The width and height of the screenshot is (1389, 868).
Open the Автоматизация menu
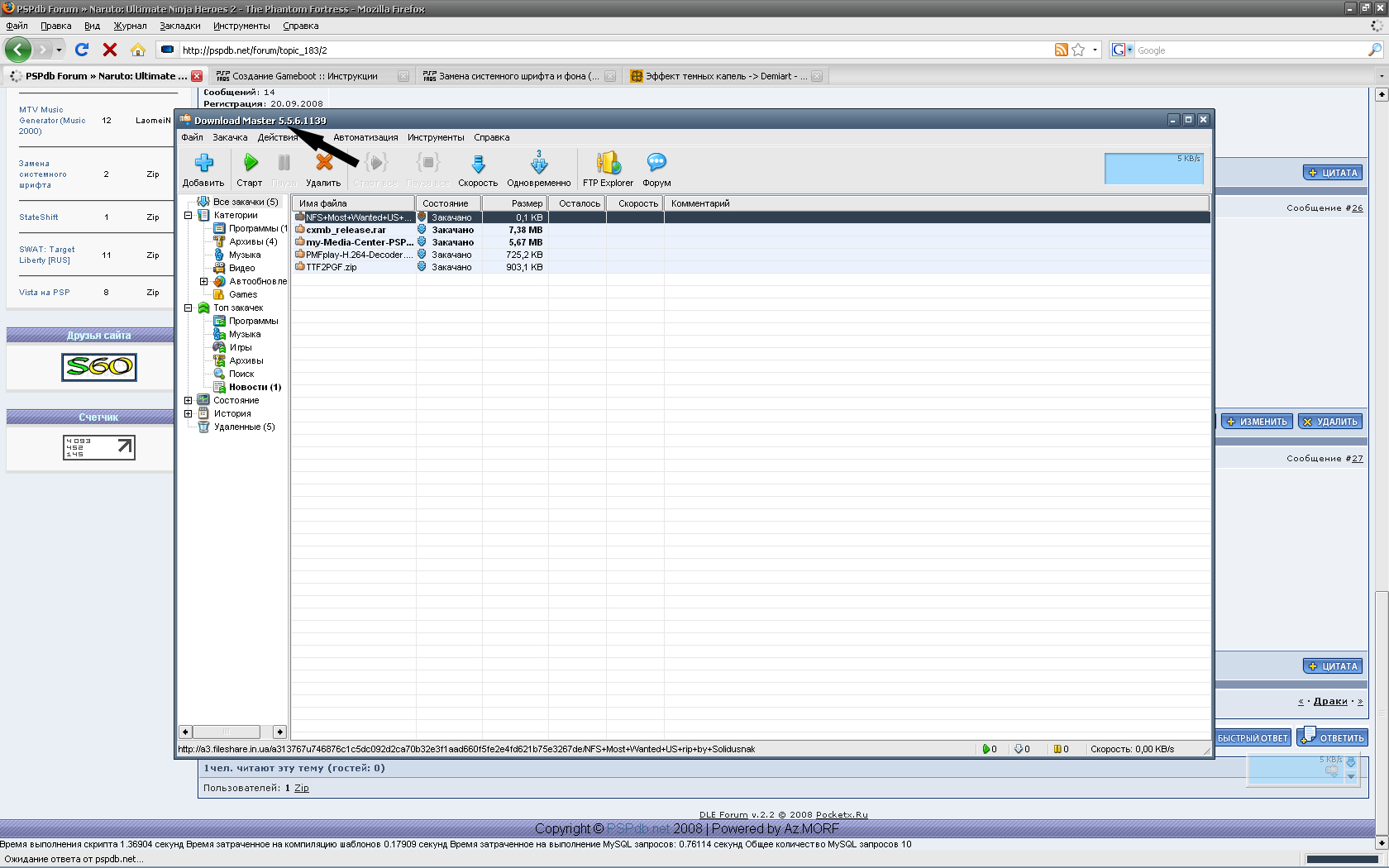click(365, 137)
